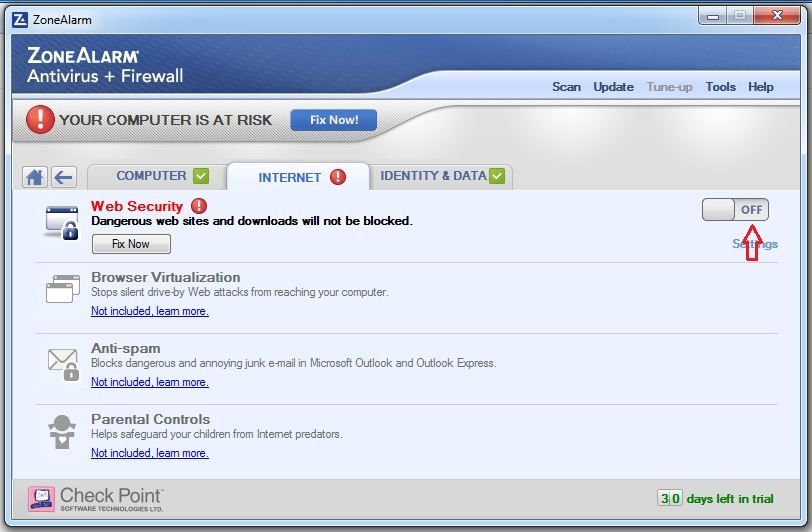Click the '30 days left in trial' text
Image resolution: width=812 pixels, height=532 pixels.
point(716,499)
